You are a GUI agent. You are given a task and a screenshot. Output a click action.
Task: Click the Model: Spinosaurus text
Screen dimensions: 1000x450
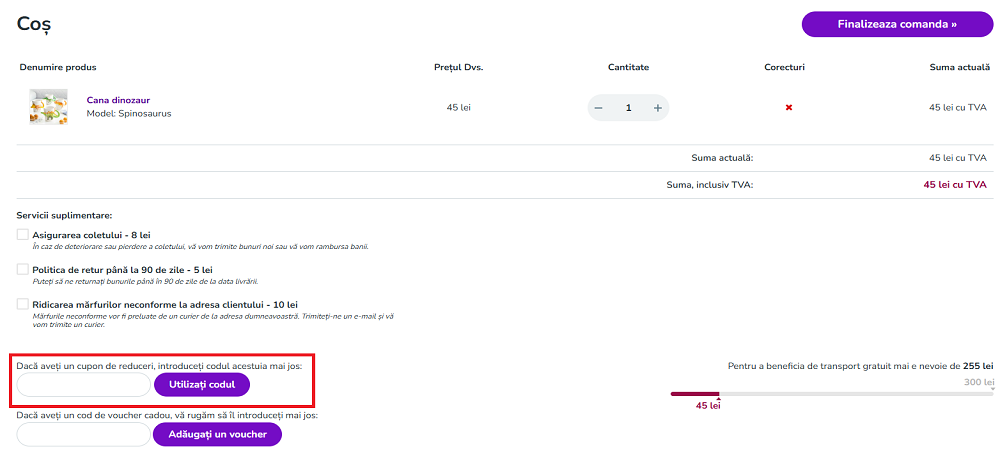(129, 114)
